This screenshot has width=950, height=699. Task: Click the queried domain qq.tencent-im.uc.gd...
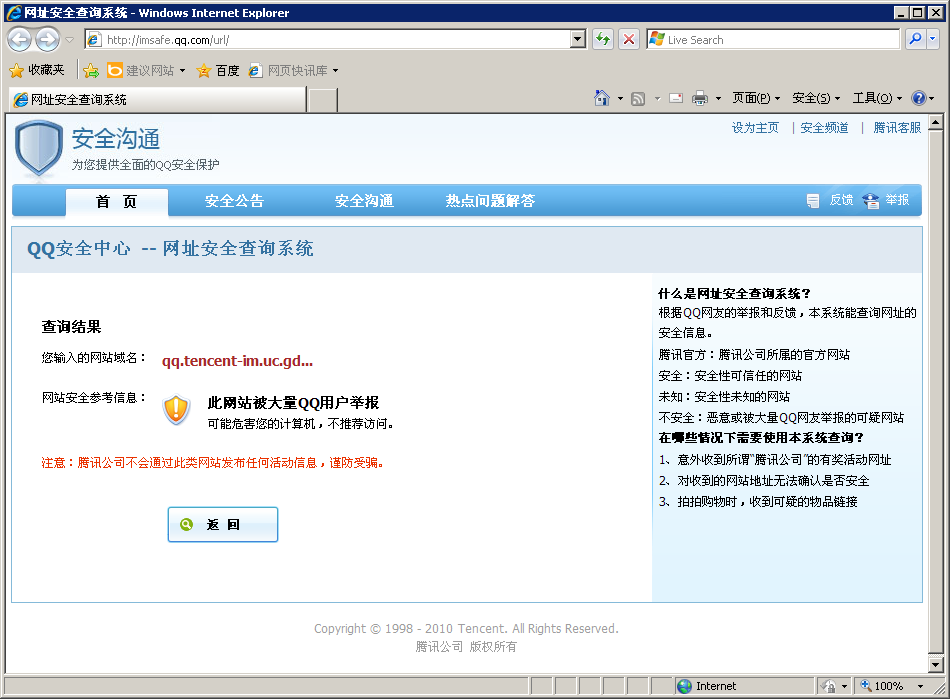click(x=238, y=361)
